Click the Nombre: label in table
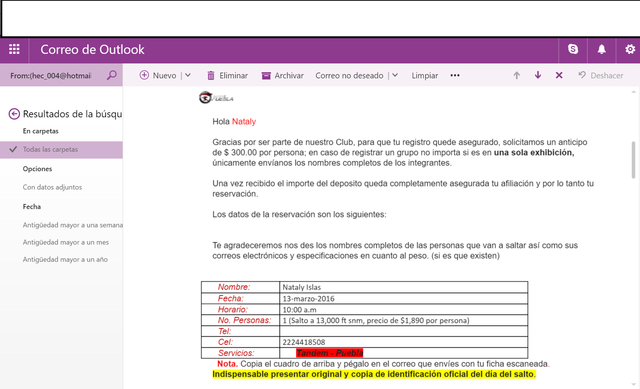Viewport: 640px width, 389px height. point(234,287)
